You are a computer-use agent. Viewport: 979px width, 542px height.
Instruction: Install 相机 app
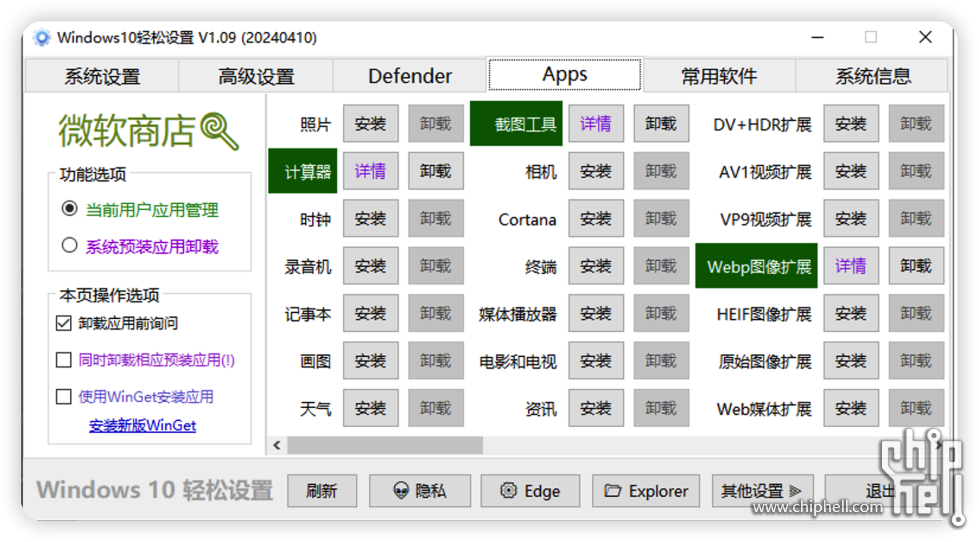point(596,171)
